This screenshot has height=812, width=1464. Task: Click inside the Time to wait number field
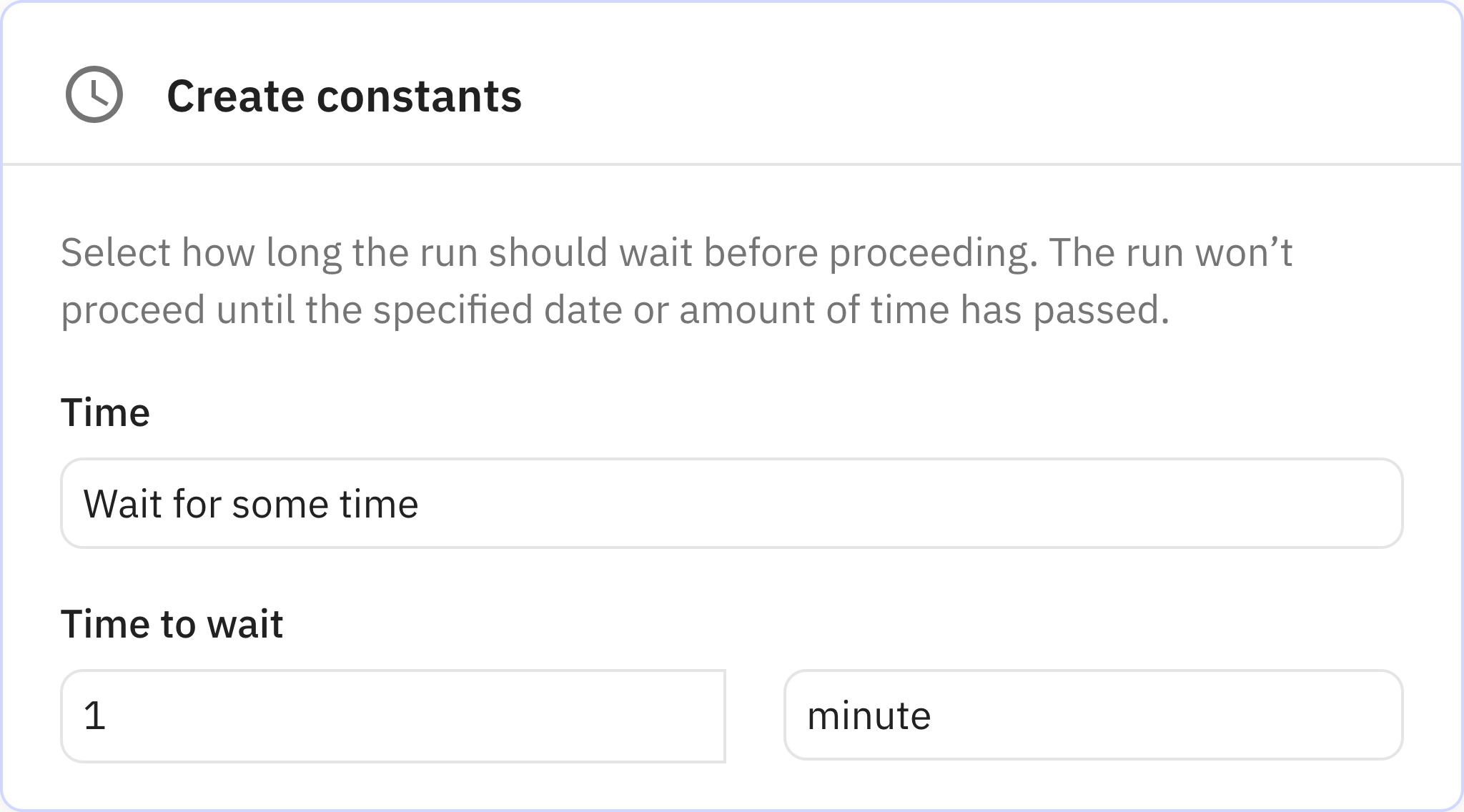point(393,715)
